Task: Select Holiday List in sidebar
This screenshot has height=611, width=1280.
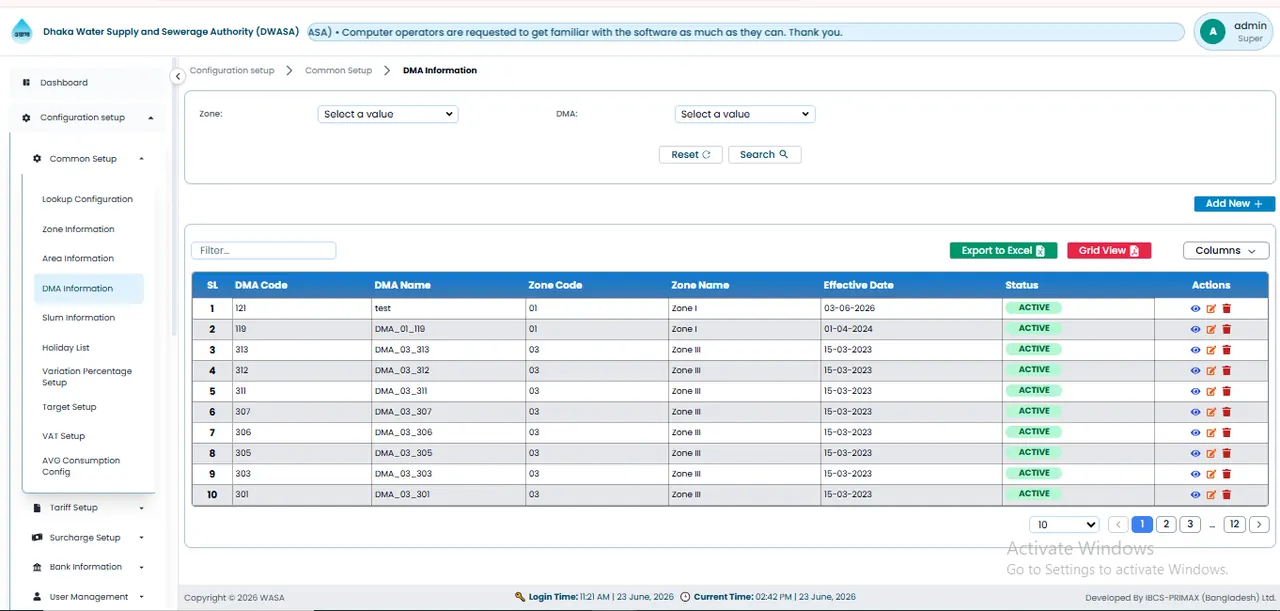Action: [66, 348]
